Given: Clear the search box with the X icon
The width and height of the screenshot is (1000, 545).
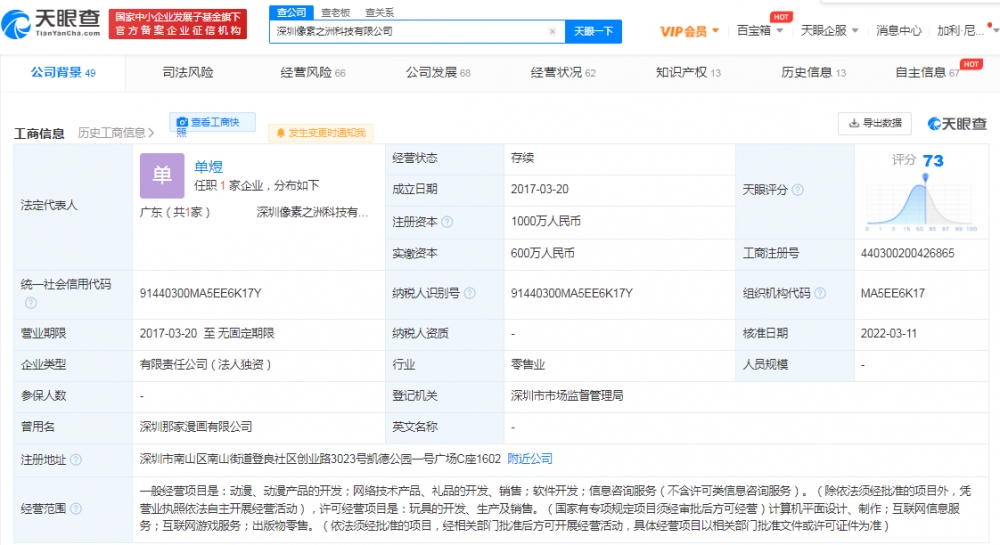Looking at the screenshot, I should [552, 31].
